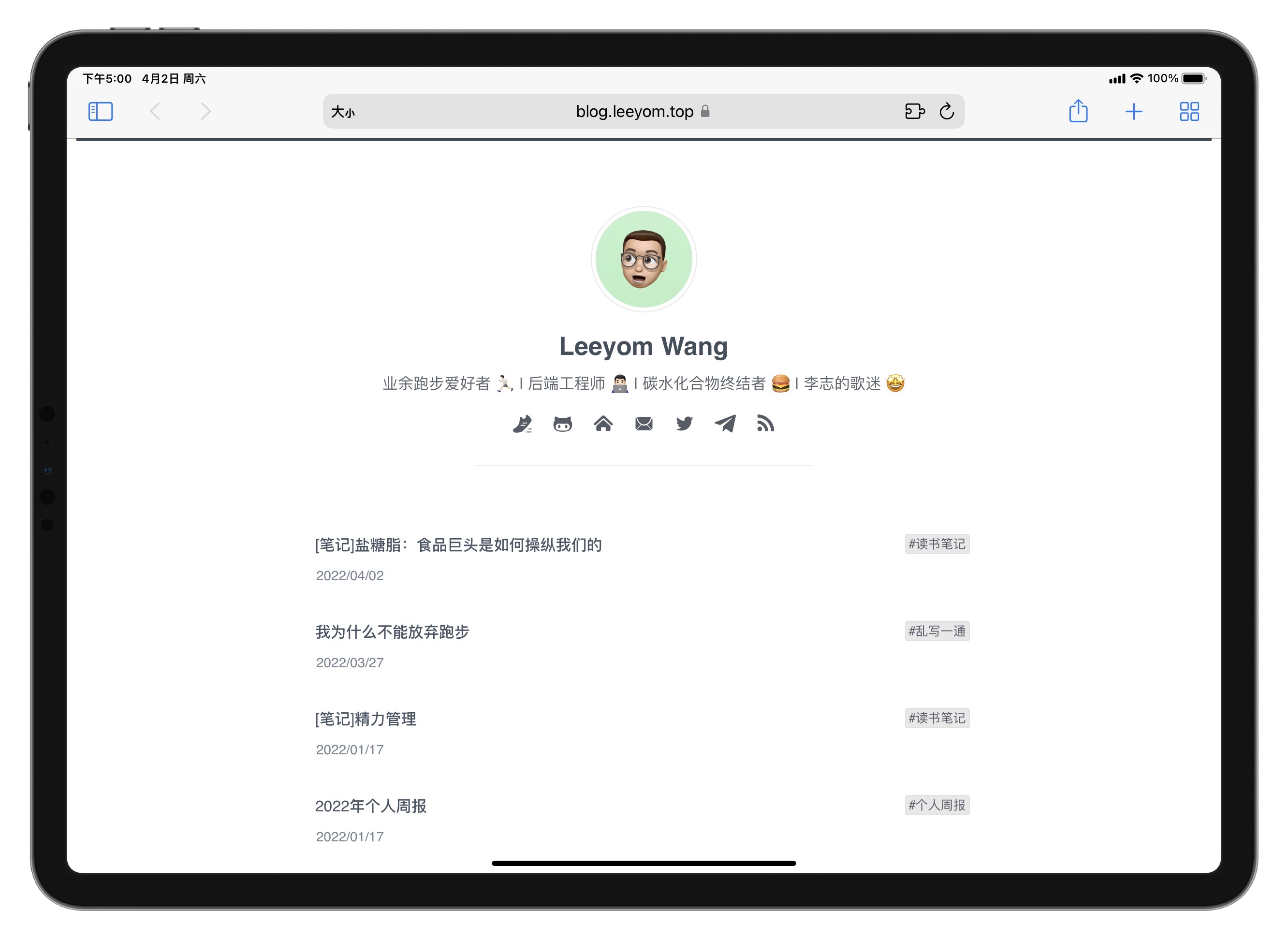Open the GitHub profile icon
Image resolution: width=1288 pixels, height=940 pixels.
(563, 424)
